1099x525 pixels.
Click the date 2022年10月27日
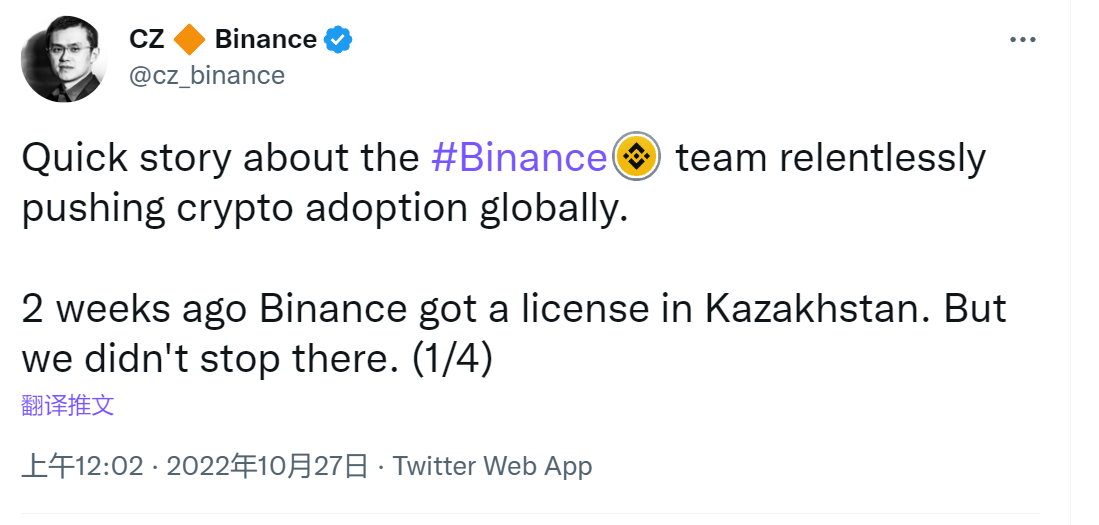point(267,466)
